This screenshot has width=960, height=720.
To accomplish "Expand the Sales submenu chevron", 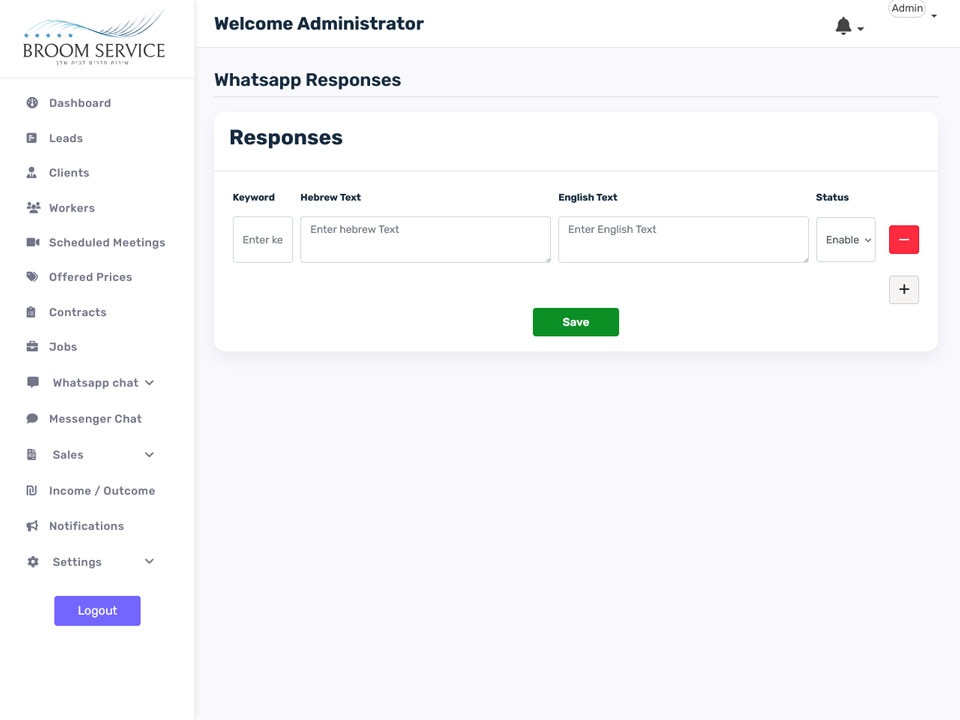I will click(x=149, y=454).
